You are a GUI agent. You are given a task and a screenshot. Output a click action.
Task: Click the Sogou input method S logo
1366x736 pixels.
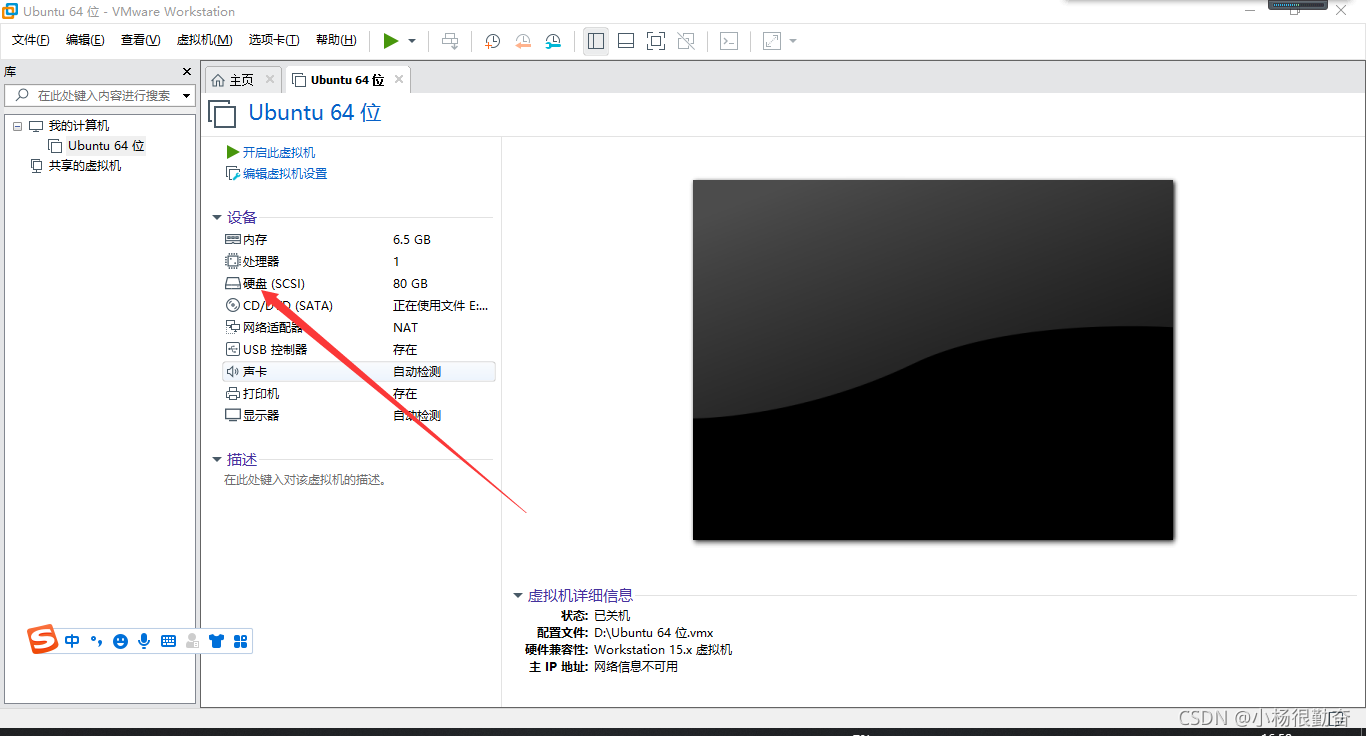point(43,639)
